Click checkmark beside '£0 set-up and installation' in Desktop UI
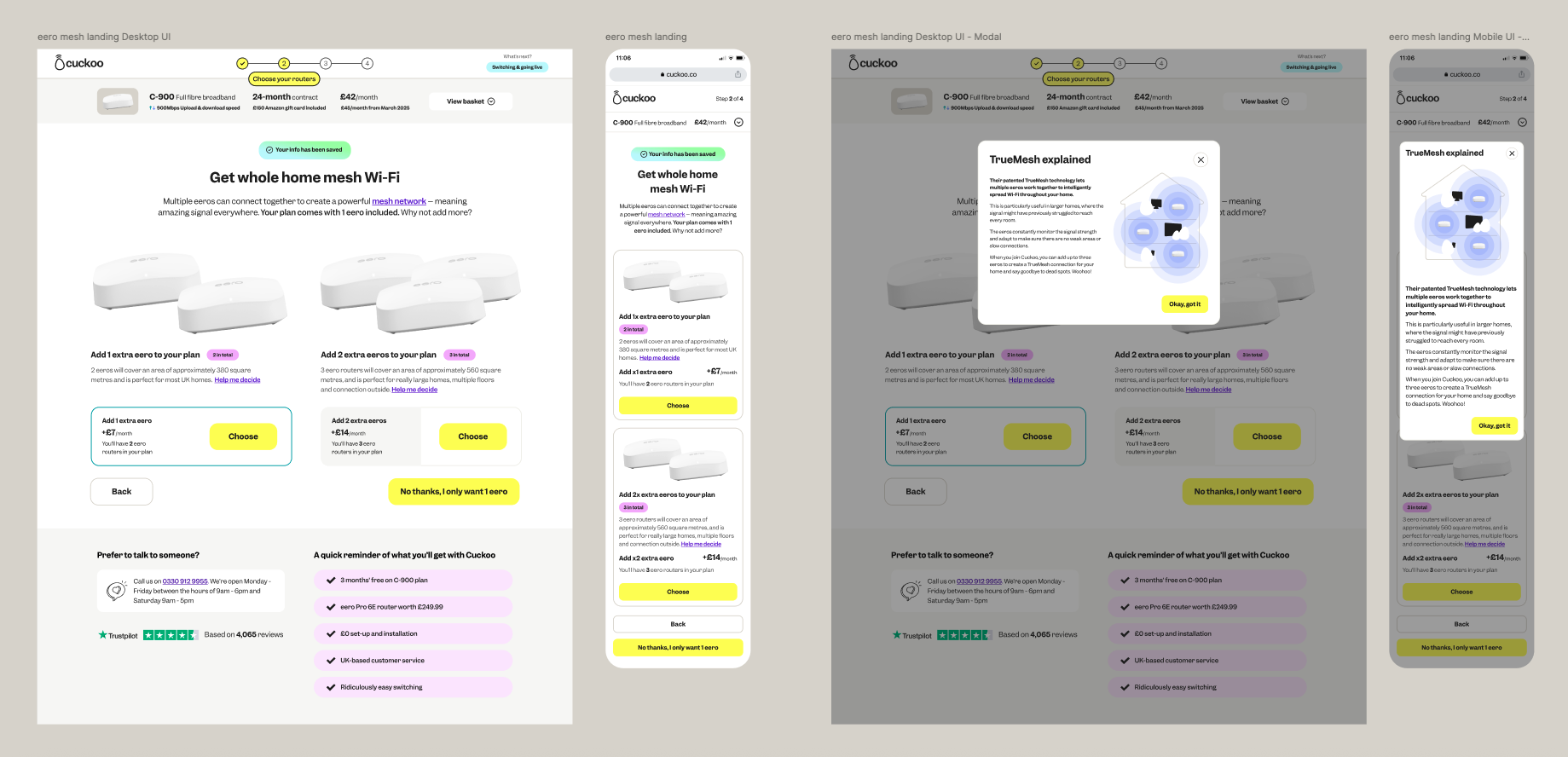1568x757 pixels. coord(331,633)
